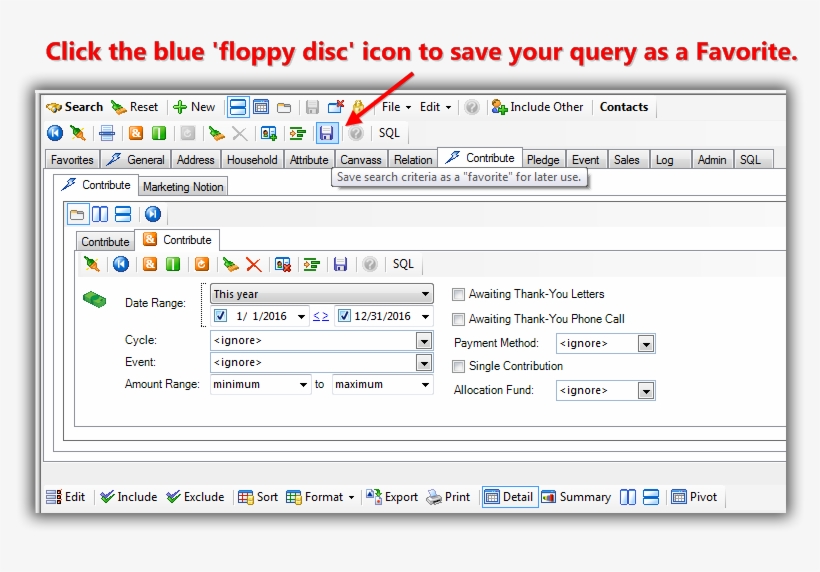Open the File menu
The height and width of the screenshot is (572, 820).
396,107
